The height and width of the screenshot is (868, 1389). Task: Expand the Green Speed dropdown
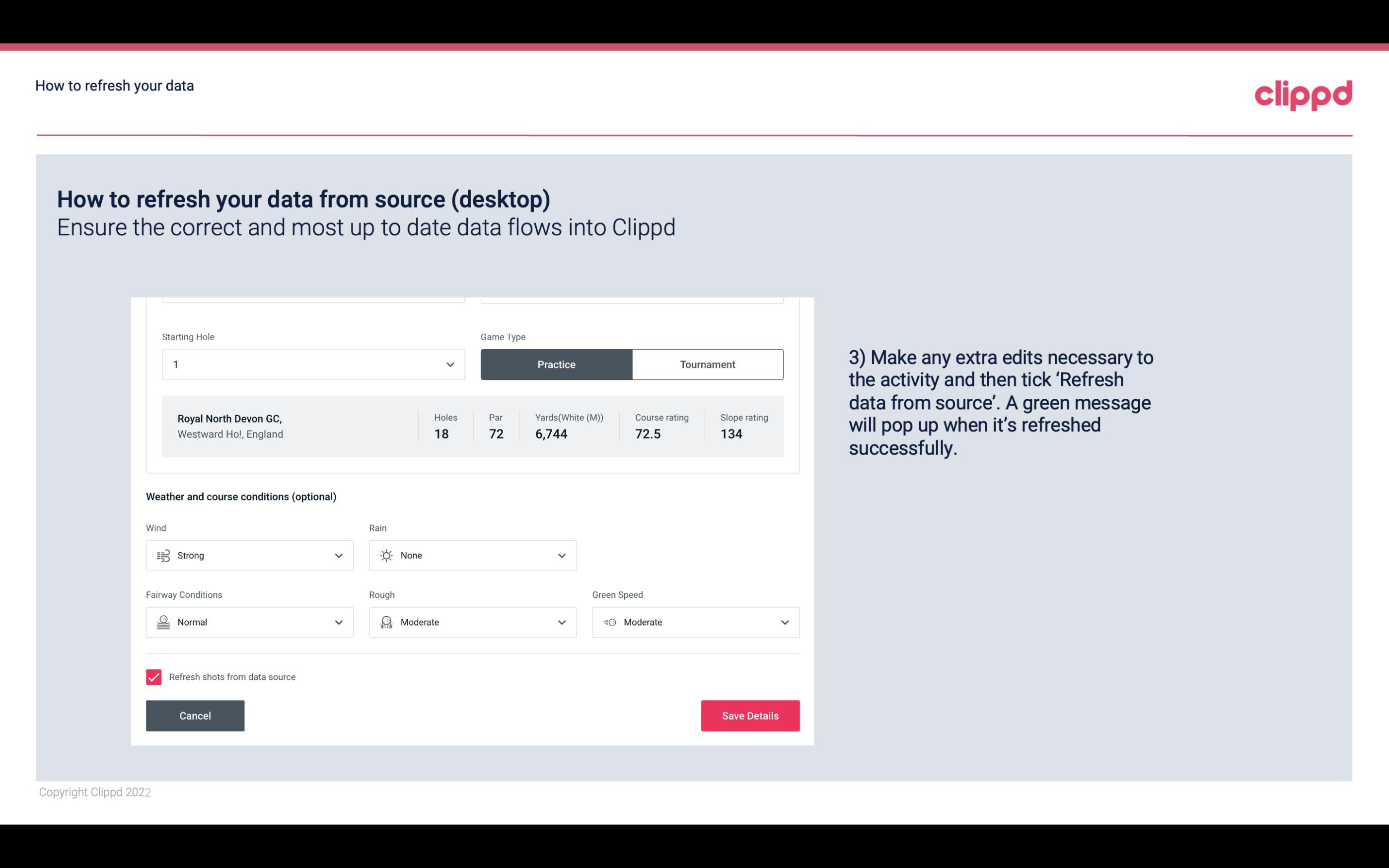785,622
